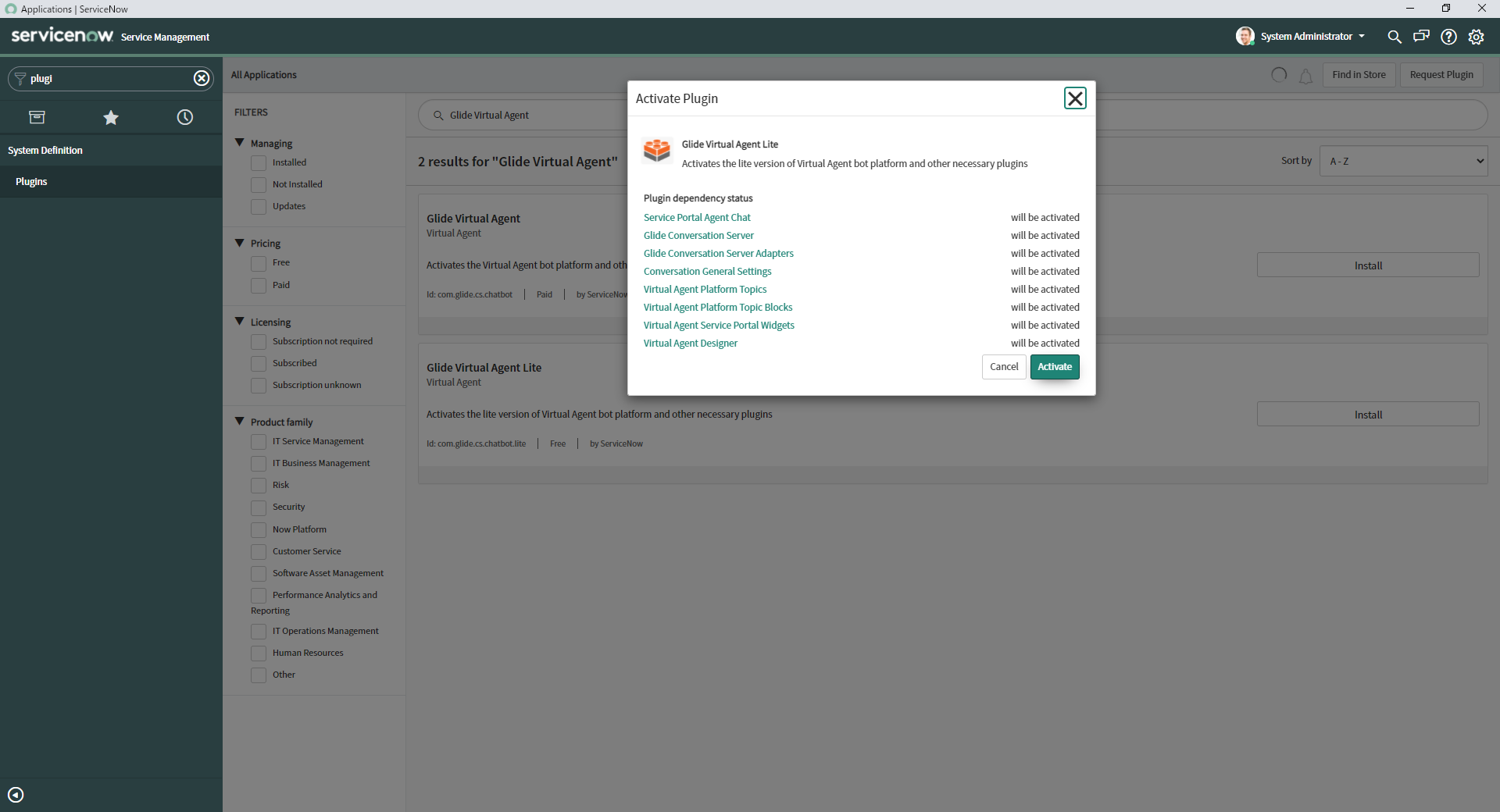Show History clock tab in navigator
Screen dimensions: 1500x812
click(x=185, y=117)
